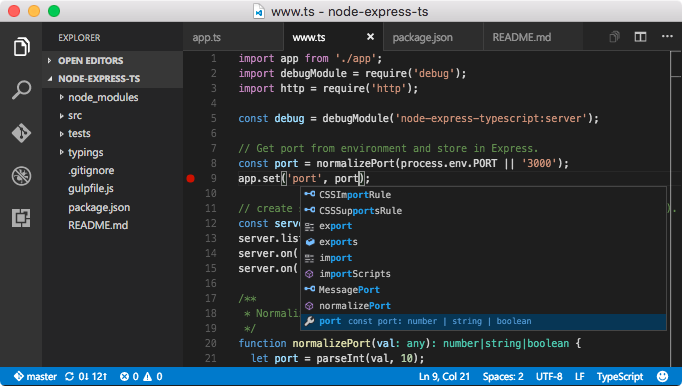682x386 pixels.
Task: Click the EXPLORER panel title
Action: click(79, 38)
